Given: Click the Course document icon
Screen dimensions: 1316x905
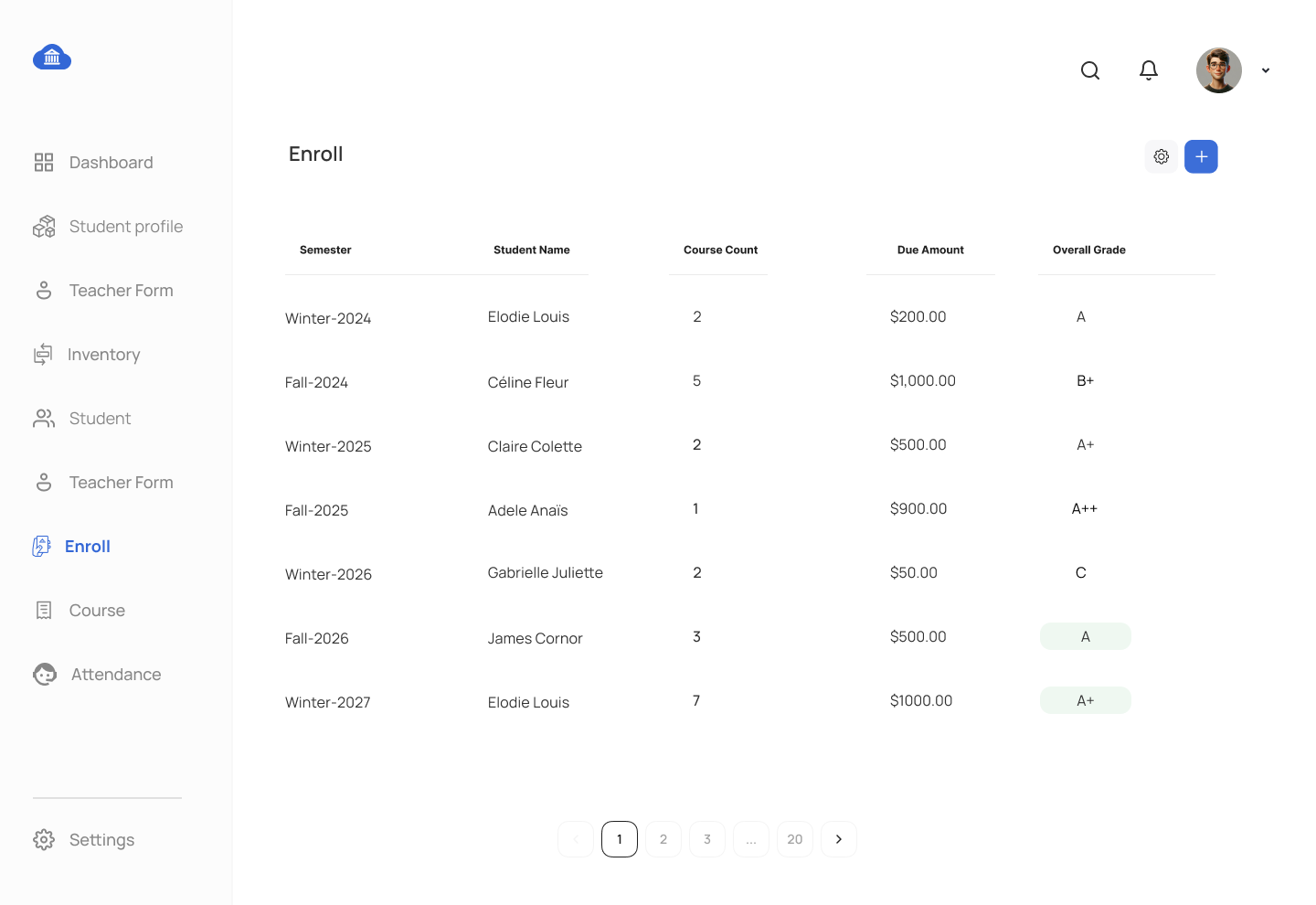Looking at the screenshot, I should (x=44, y=611).
